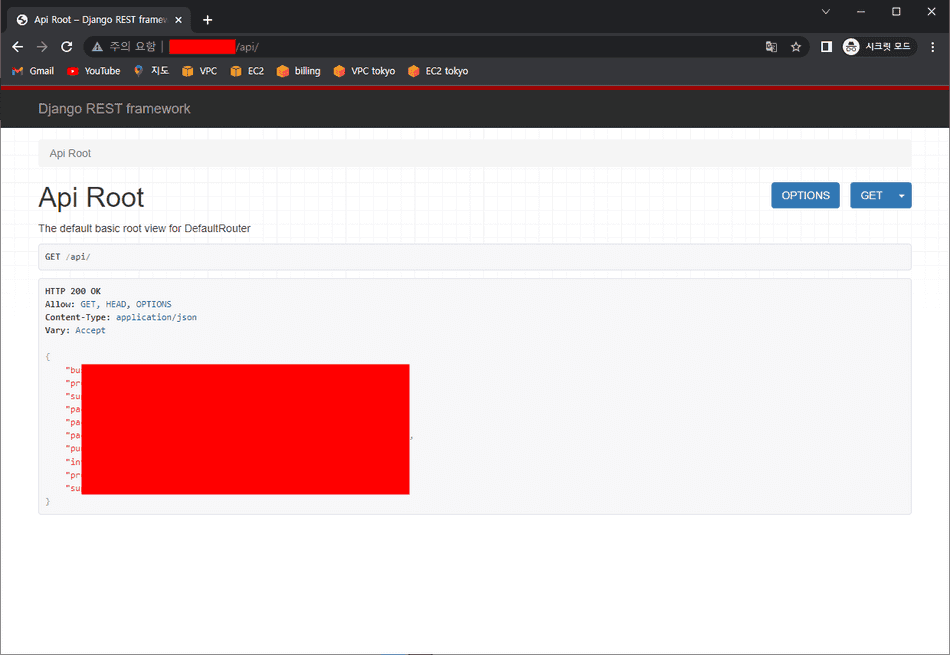Click the translate page icon
Screen dimensions: 950x655
coord(771,47)
